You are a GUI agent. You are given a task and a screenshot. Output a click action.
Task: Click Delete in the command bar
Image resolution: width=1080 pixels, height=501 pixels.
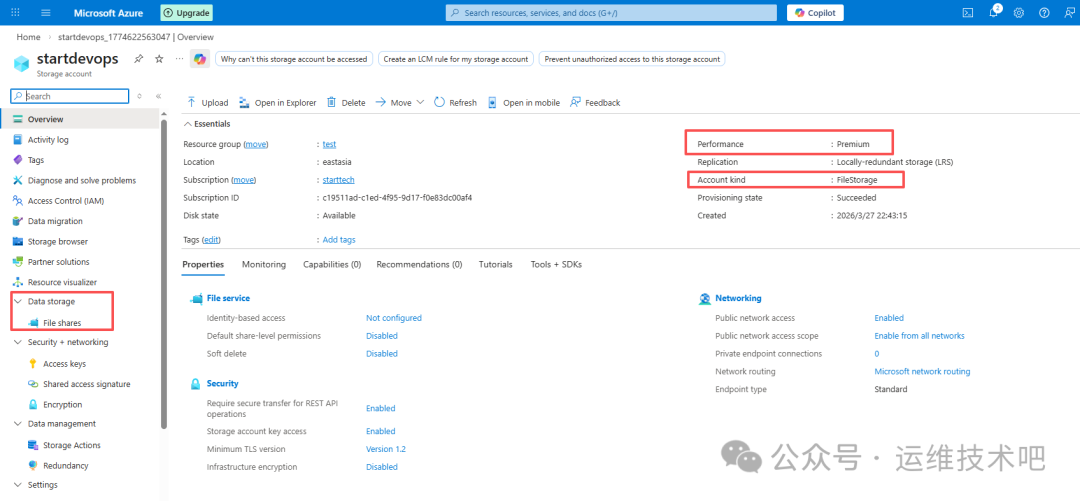point(346,103)
